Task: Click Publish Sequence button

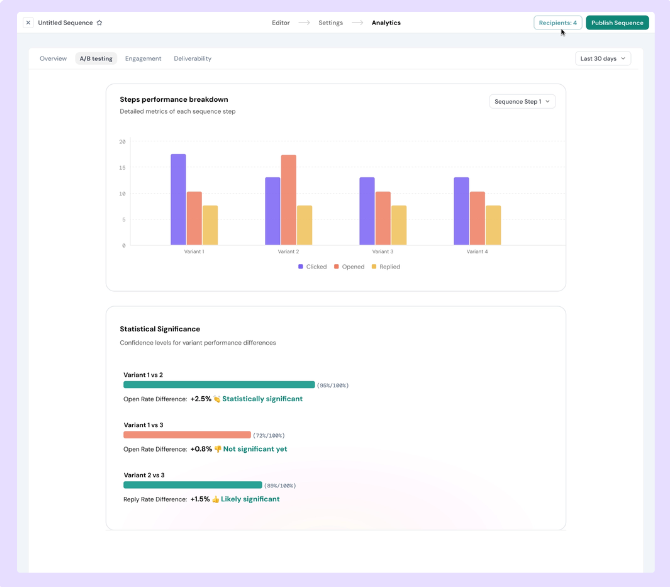Action: (x=617, y=23)
